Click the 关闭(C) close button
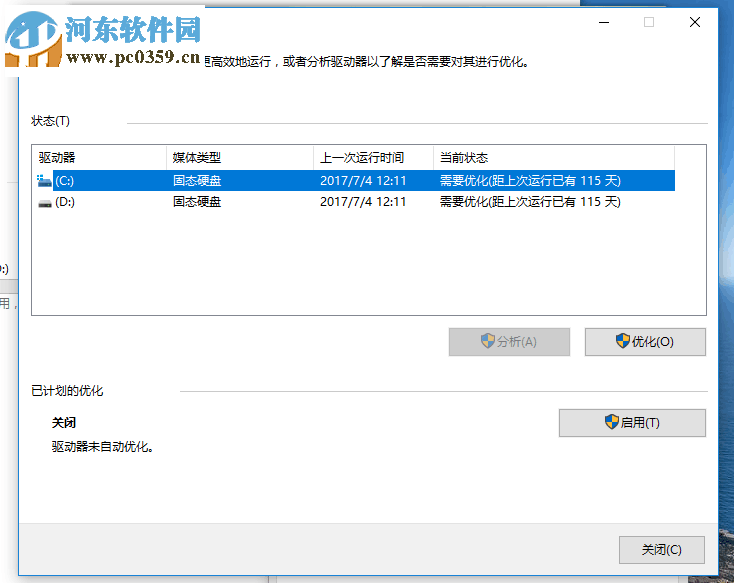This screenshot has height=583, width=734. click(661, 550)
